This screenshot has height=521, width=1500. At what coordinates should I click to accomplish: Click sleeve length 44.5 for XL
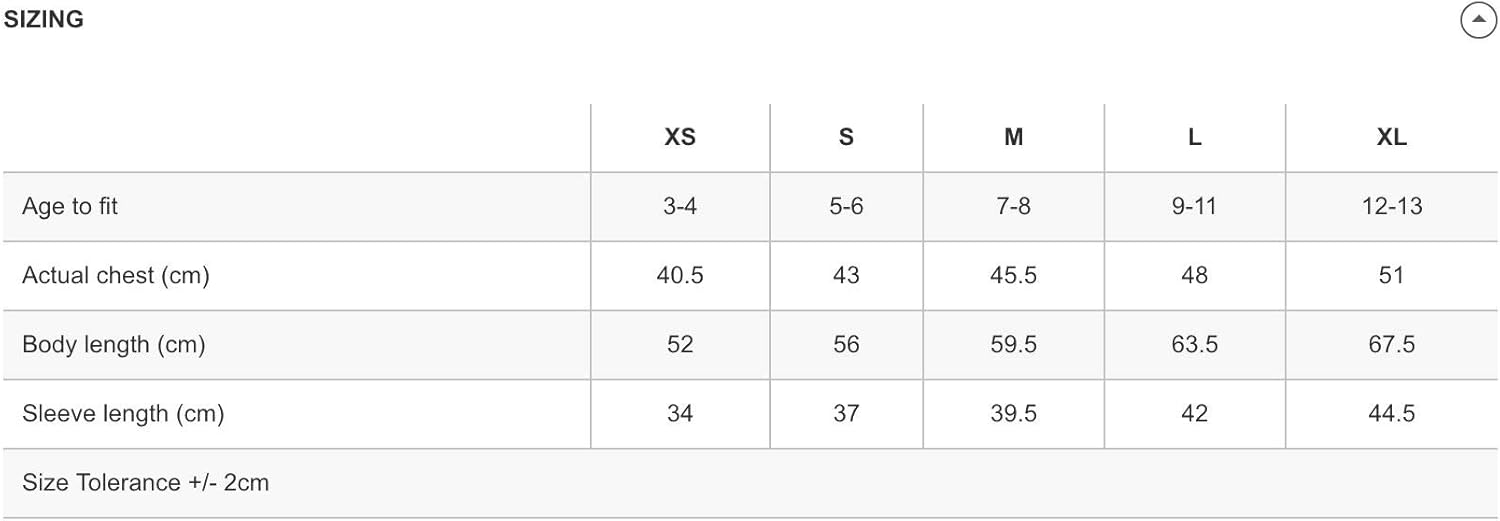pyautogui.click(x=1391, y=414)
